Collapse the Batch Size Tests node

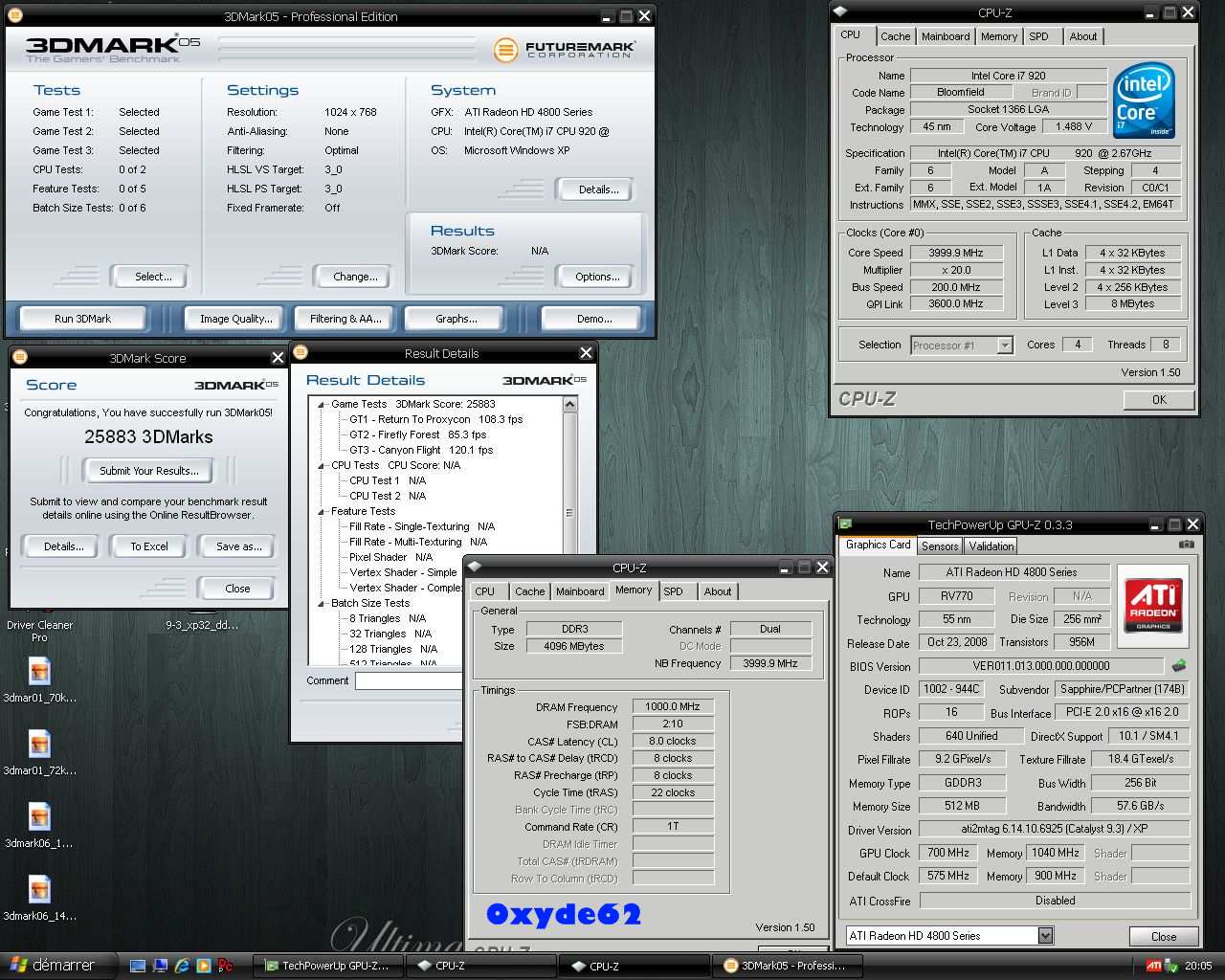pos(323,603)
